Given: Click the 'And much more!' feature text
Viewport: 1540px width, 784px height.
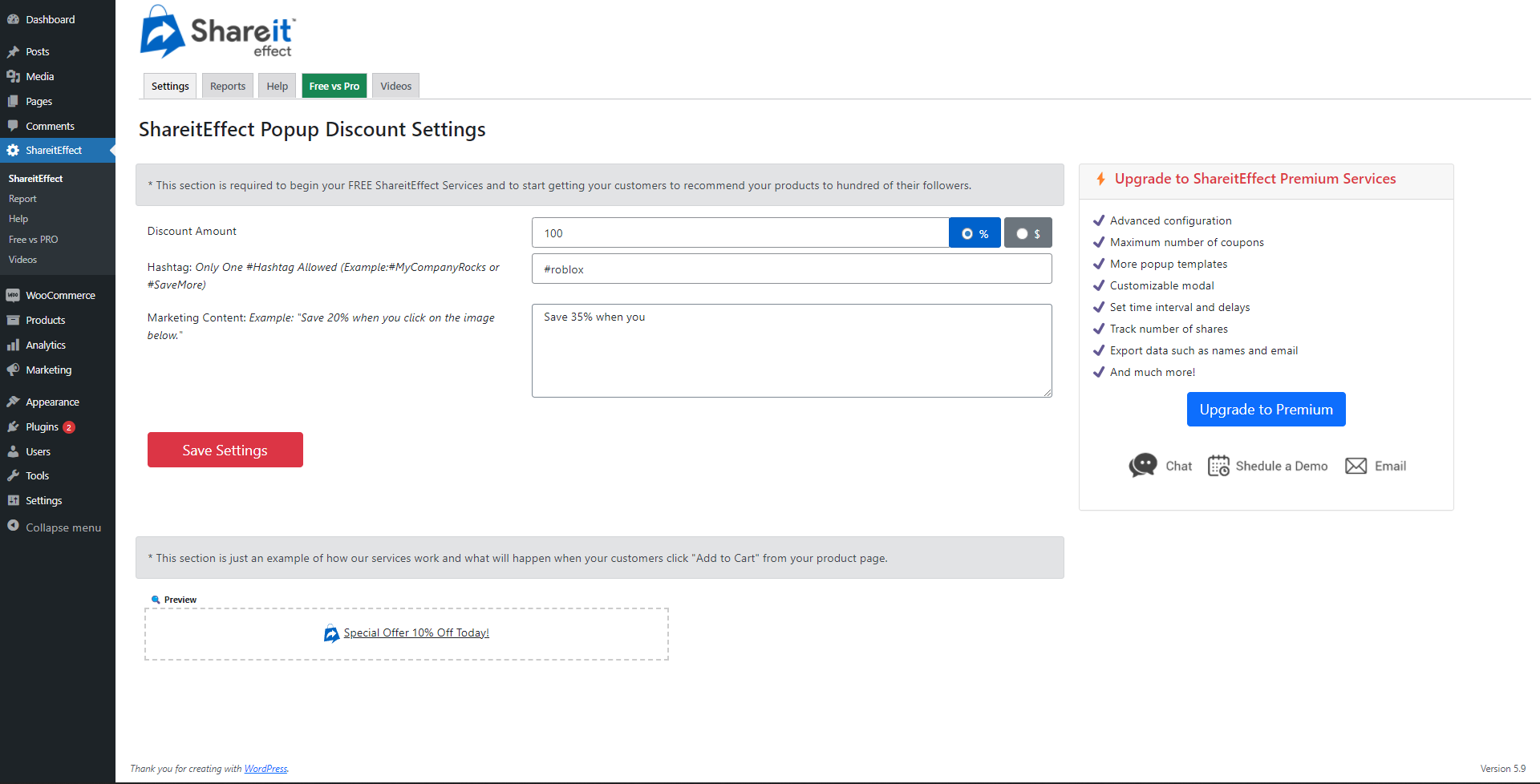Looking at the screenshot, I should [x=1153, y=372].
